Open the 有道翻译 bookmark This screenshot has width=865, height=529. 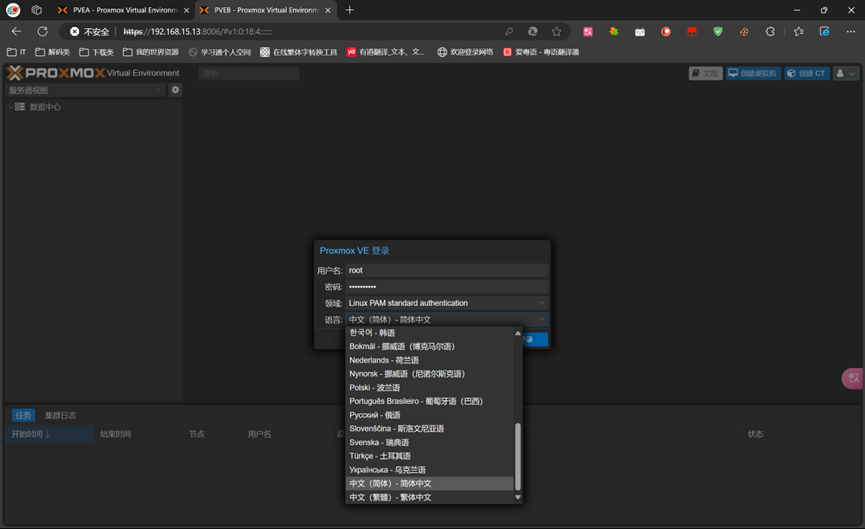386,52
